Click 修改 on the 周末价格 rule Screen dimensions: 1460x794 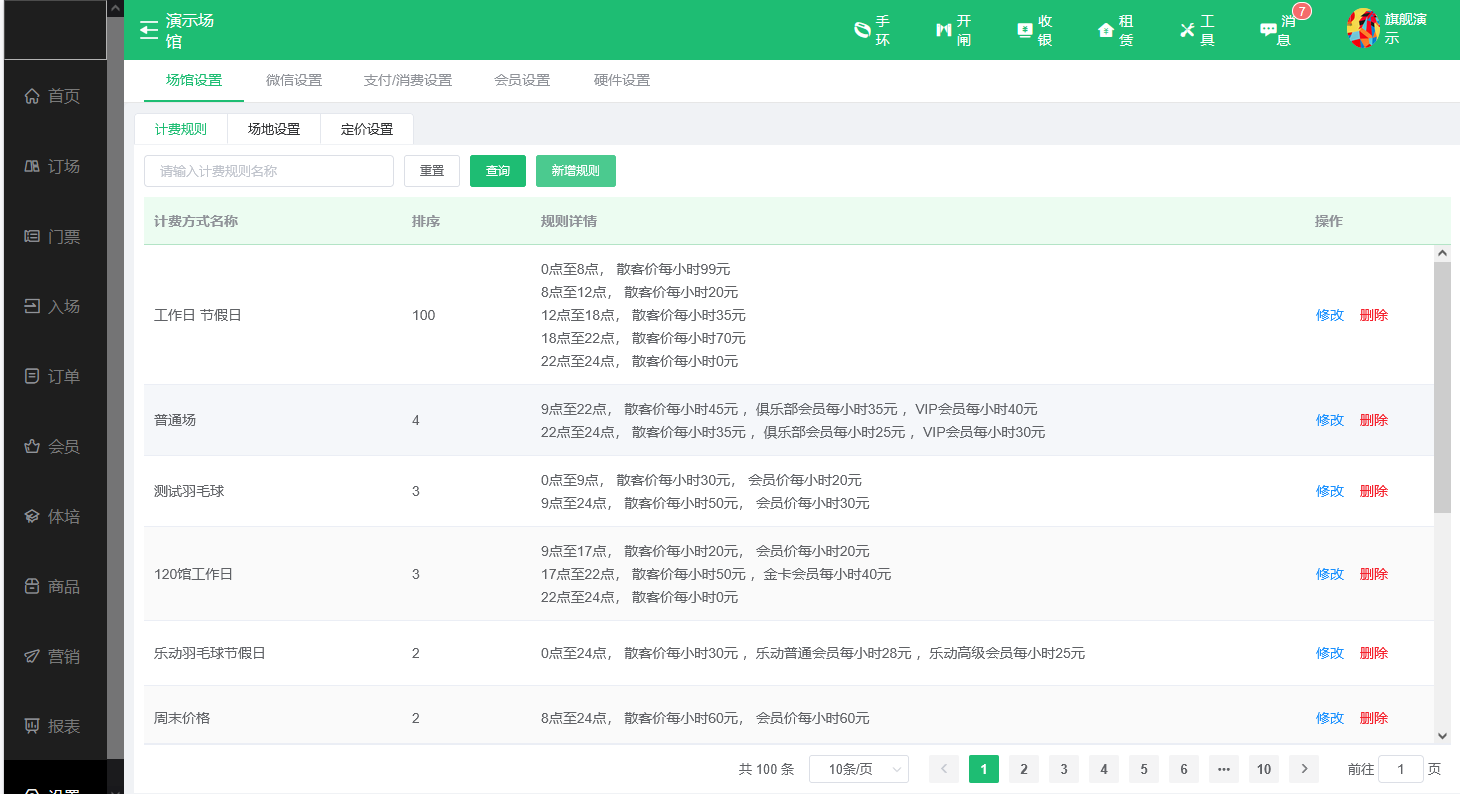[x=1329, y=717]
